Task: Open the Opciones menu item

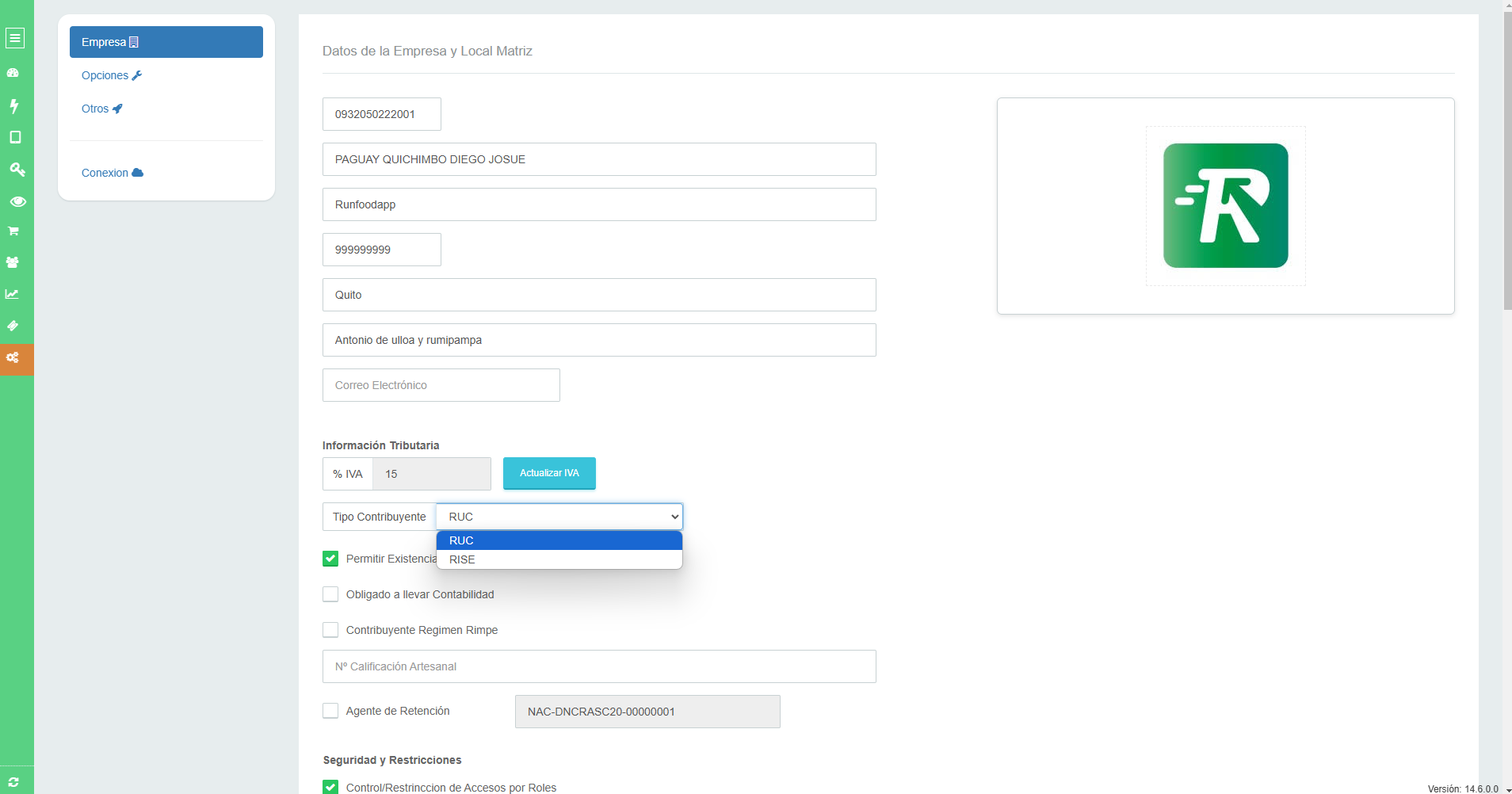Action: tap(112, 75)
